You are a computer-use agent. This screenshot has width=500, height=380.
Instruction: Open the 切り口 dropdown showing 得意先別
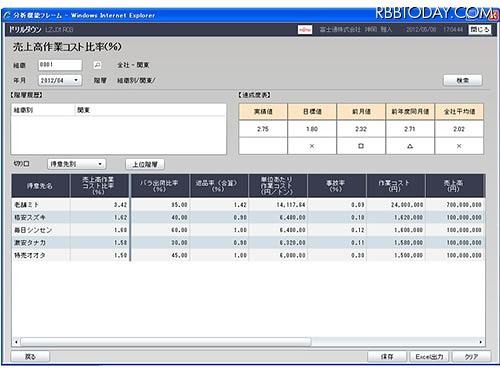point(77,164)
